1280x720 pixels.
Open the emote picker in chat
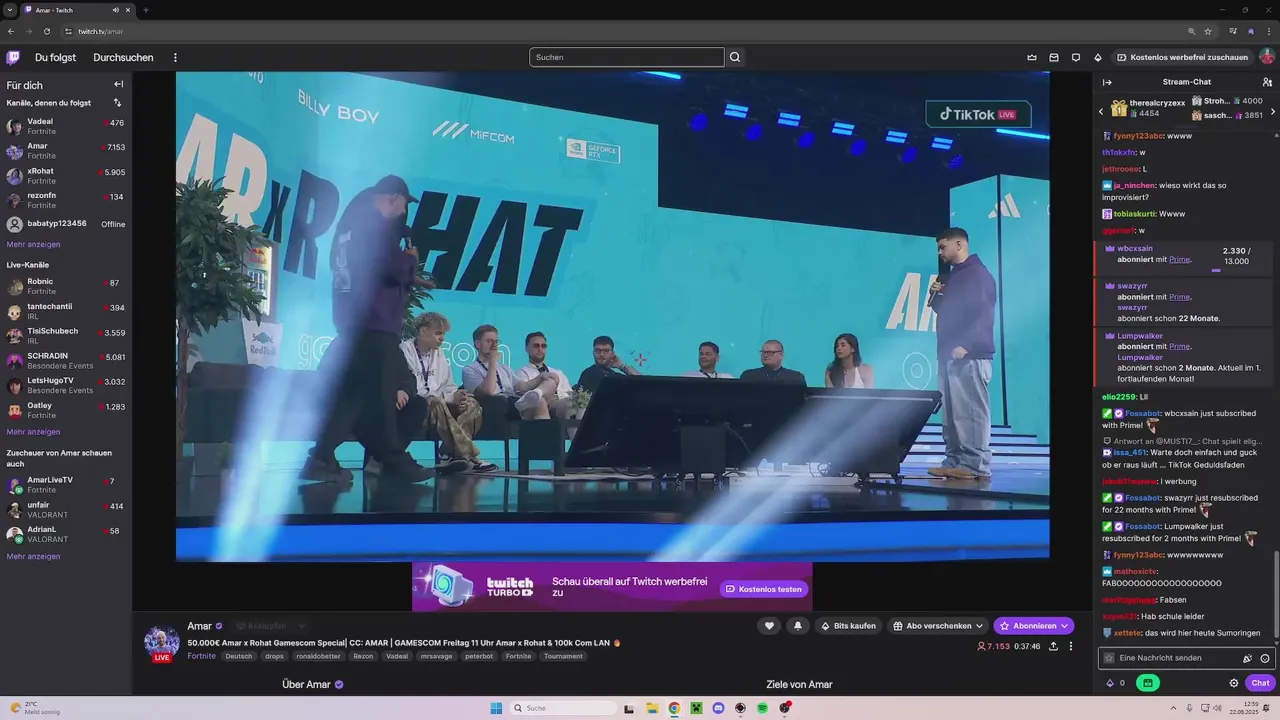1265,658
